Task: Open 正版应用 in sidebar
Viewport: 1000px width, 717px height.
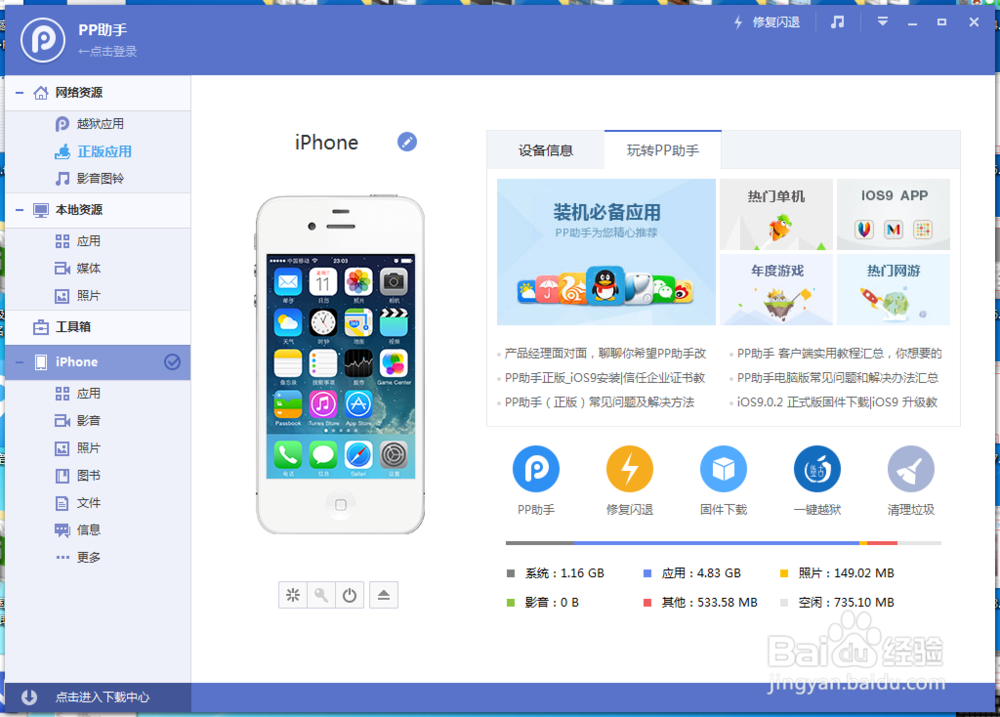Action: click(x=93, y=151)
